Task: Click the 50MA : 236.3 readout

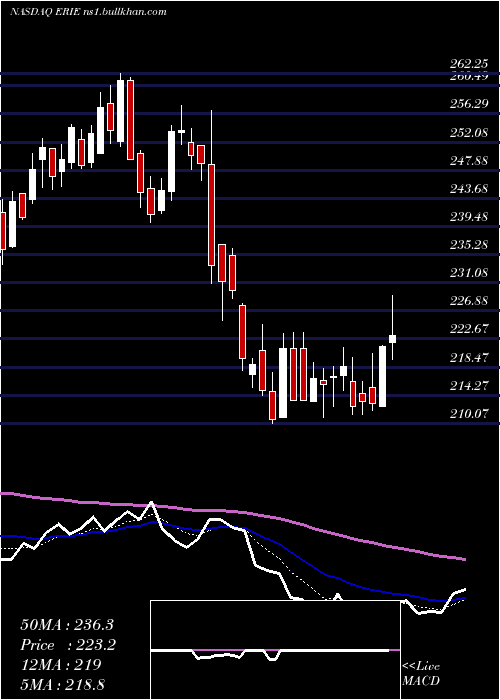Action: (67, 625)
